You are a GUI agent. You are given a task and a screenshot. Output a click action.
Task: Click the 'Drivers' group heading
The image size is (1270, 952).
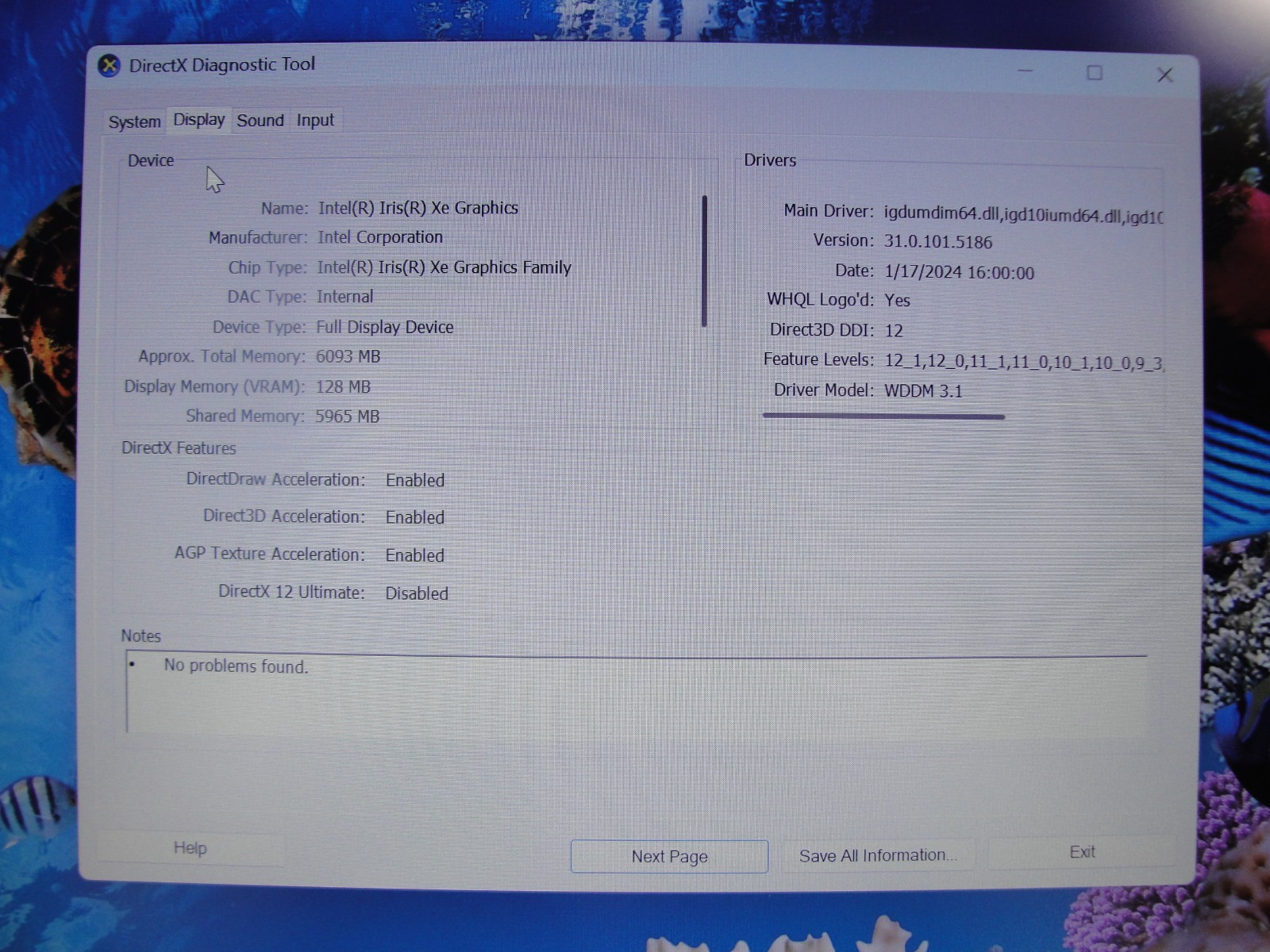(x=770, y=160)
